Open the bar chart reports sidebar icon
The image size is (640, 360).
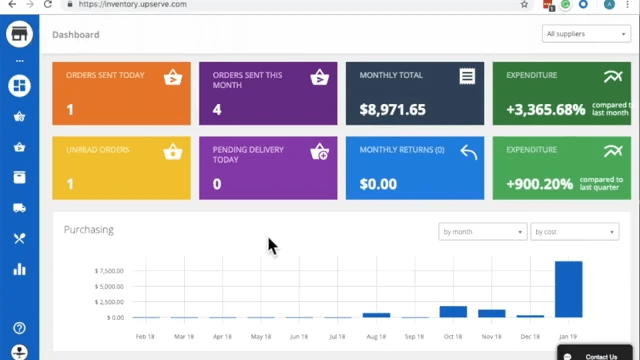(x=19, y=269)
